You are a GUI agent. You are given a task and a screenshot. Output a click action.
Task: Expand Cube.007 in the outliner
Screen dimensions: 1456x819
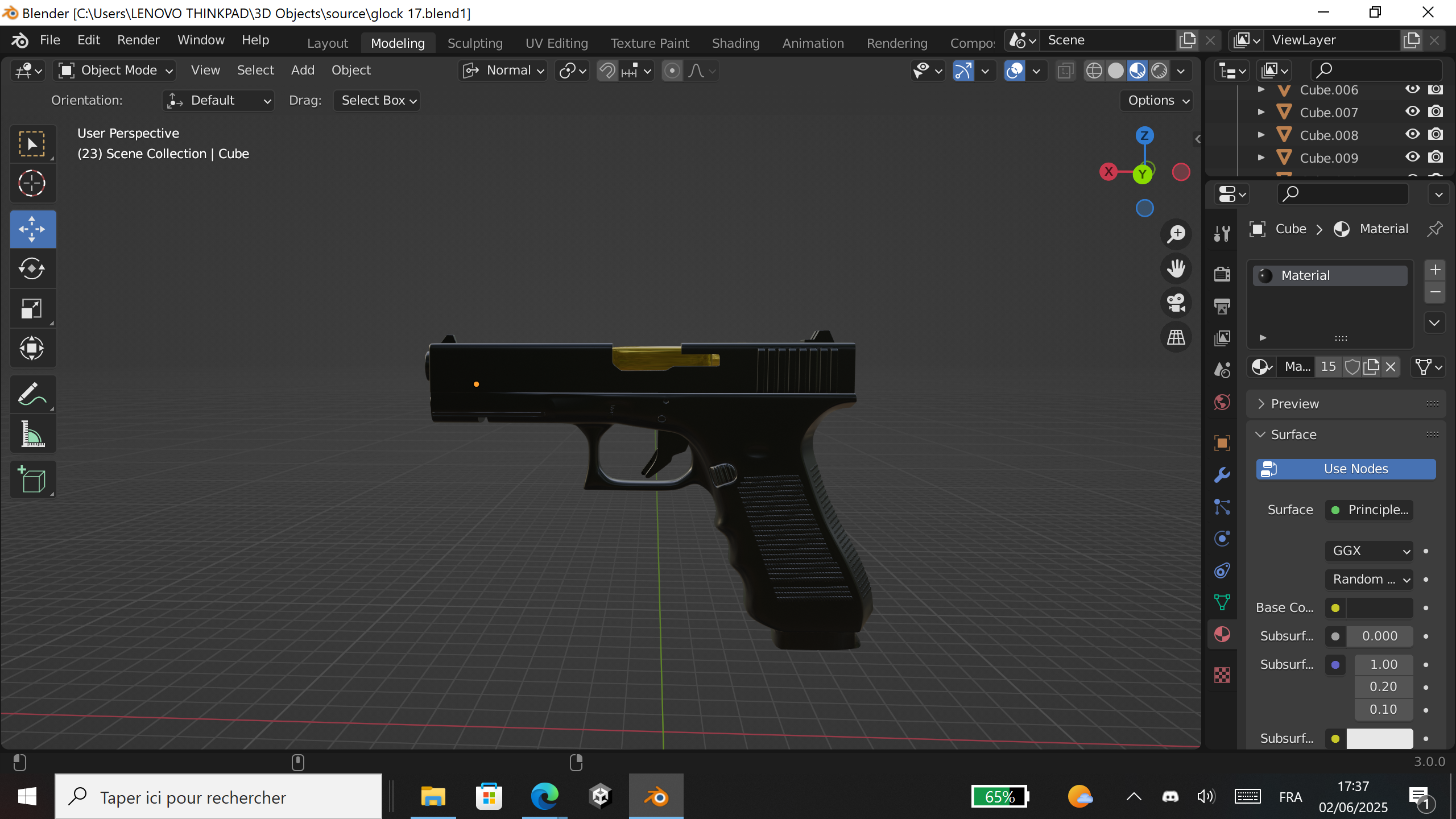pos(1261,112)
